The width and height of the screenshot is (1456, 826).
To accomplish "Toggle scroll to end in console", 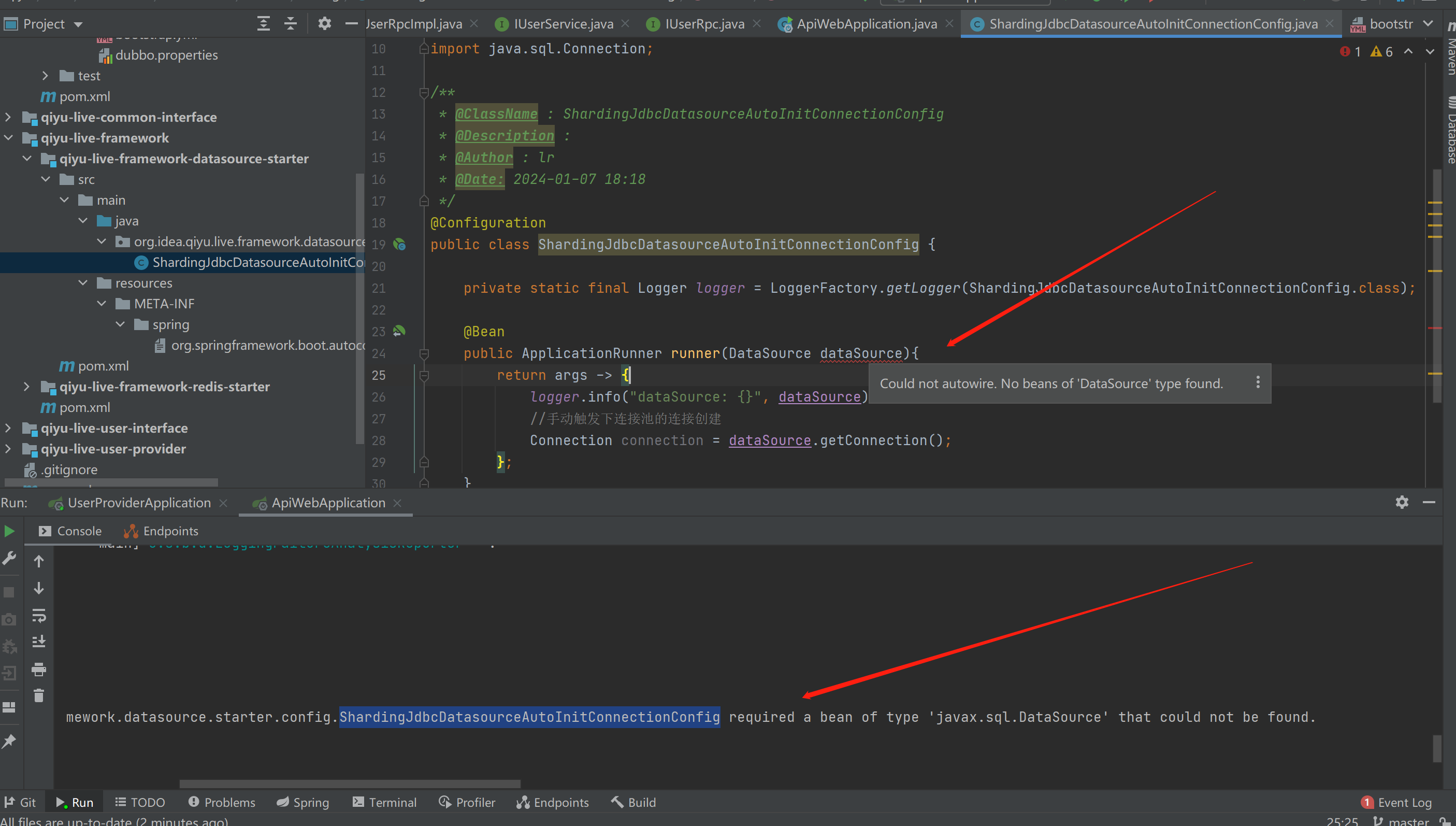I will point(38,642).
